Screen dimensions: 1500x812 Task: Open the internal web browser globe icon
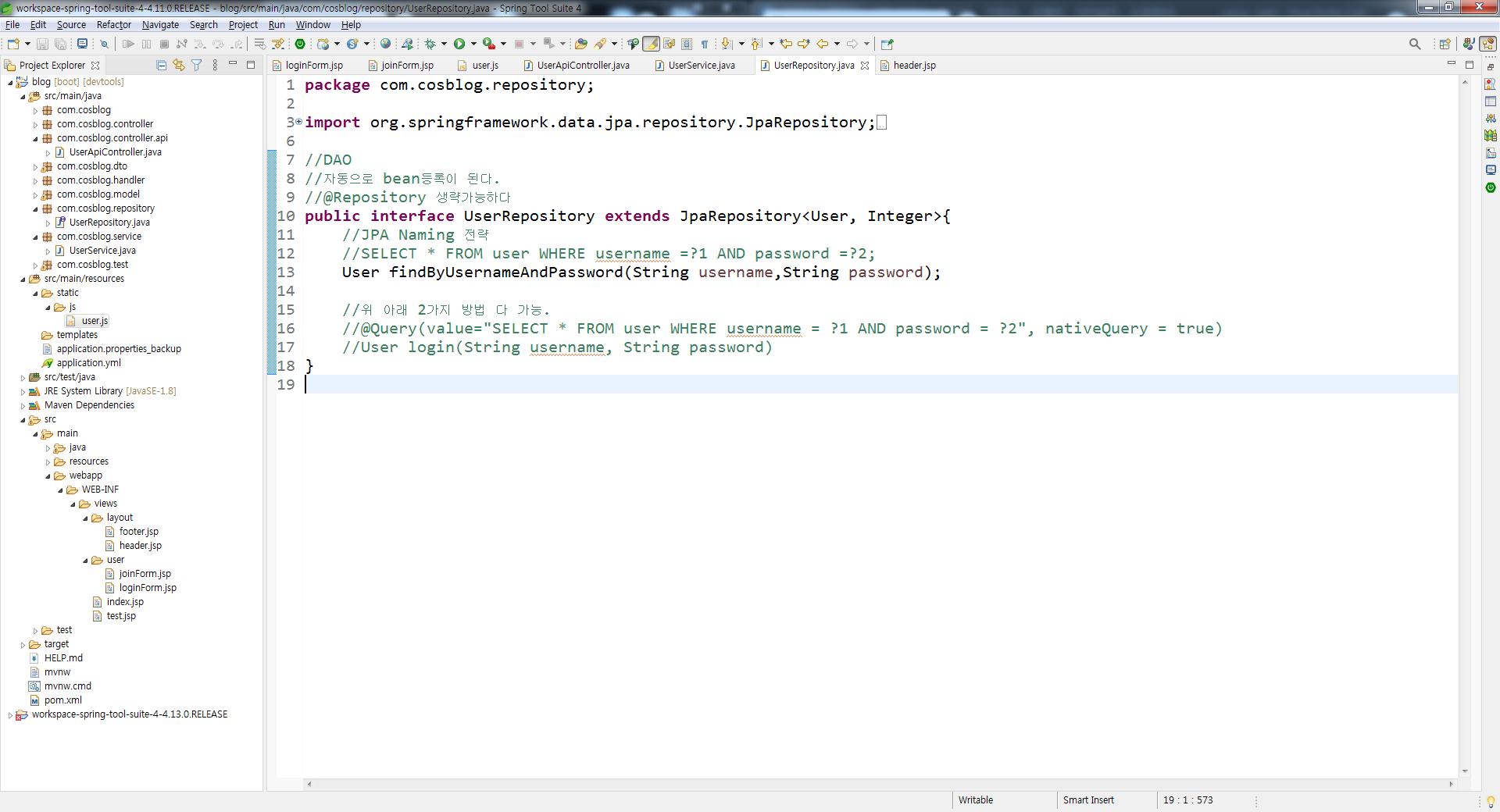(385, 44)
